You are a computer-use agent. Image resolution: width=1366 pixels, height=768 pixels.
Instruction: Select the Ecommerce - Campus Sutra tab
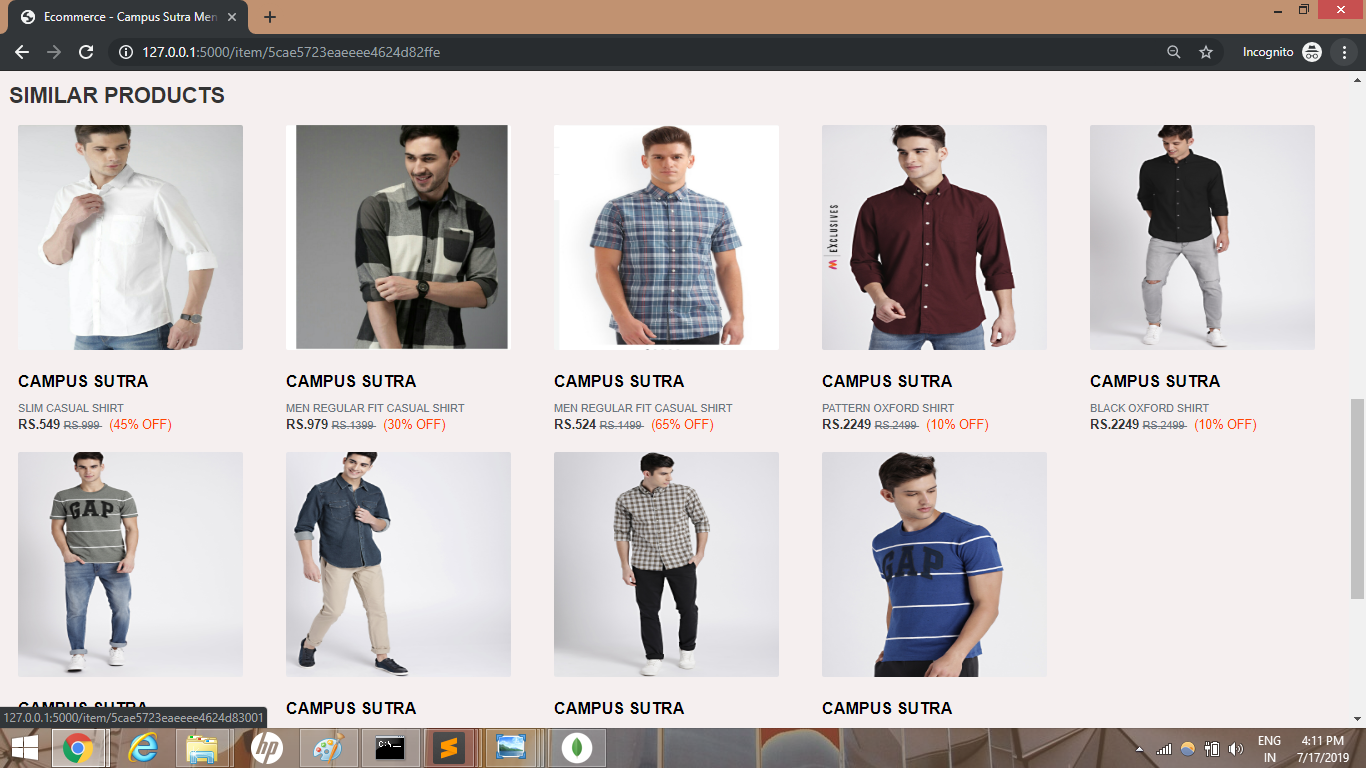coord(130,17)
